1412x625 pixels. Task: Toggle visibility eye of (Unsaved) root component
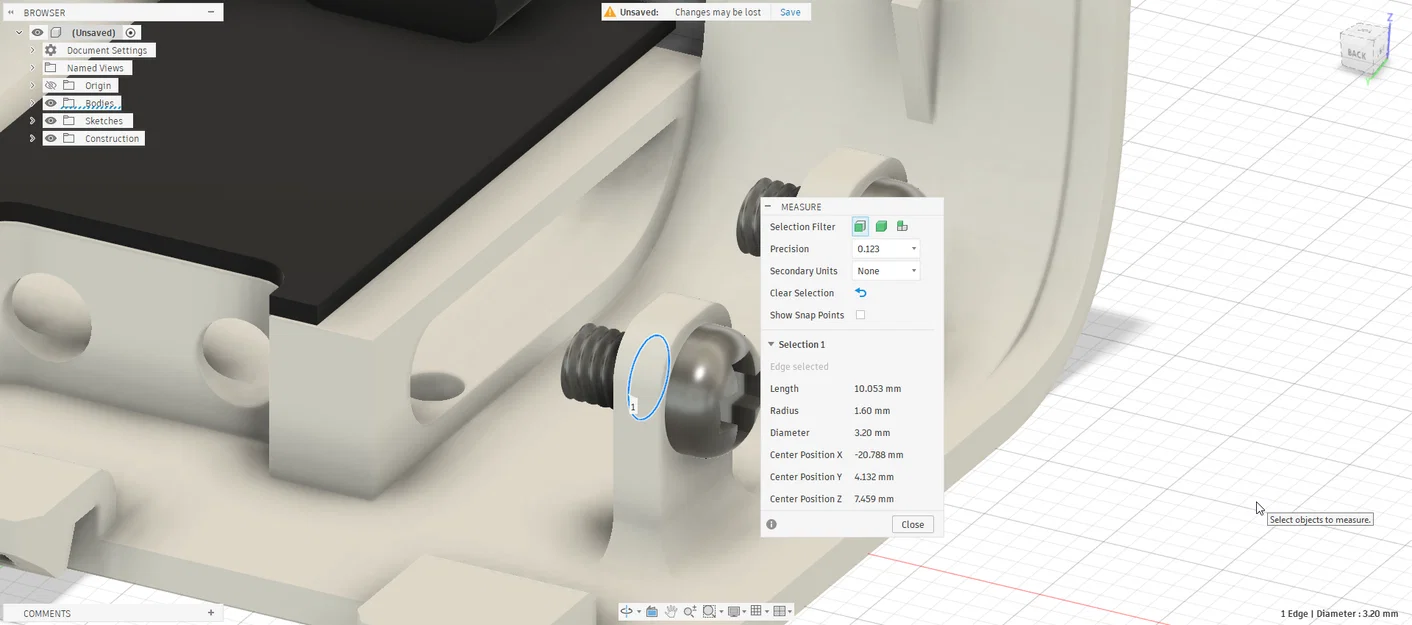[37, 32]
